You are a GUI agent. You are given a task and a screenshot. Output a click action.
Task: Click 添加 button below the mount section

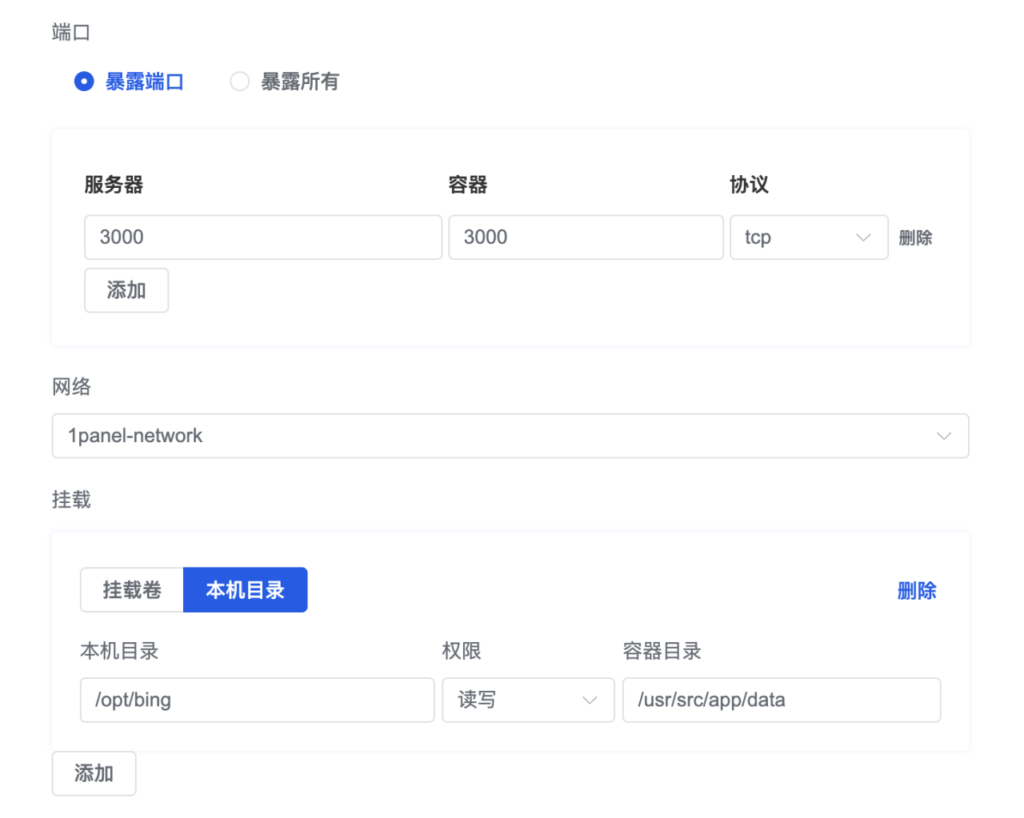click(x=94, y=773)
